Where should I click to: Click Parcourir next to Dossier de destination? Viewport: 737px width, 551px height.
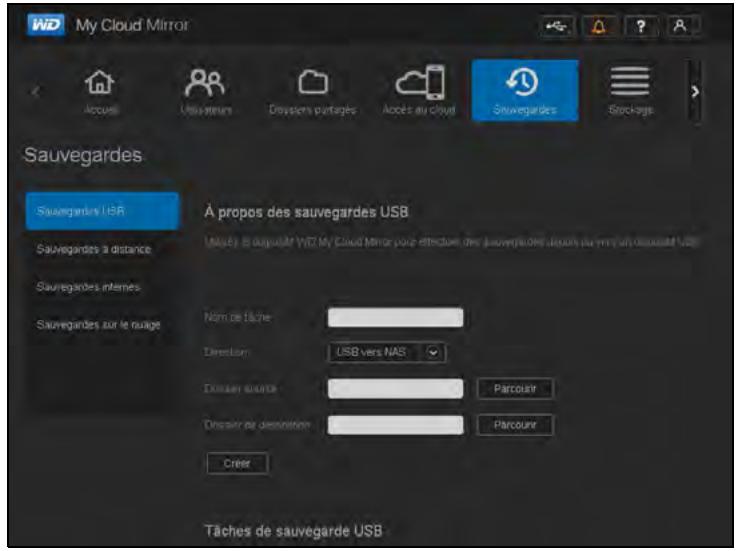coord(515,425)
